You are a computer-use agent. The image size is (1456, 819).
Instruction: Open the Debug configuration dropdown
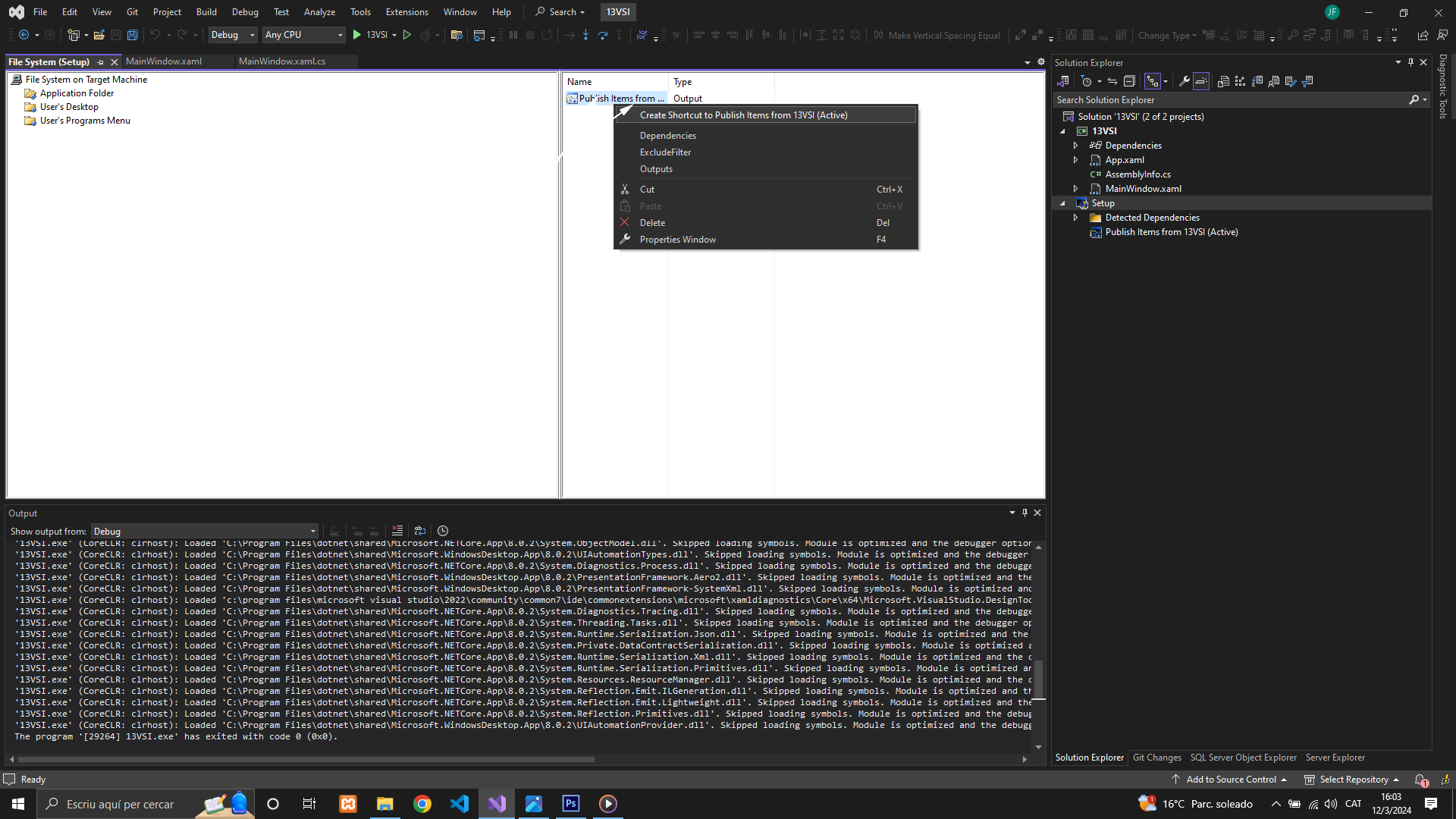[x=233, y=35]
